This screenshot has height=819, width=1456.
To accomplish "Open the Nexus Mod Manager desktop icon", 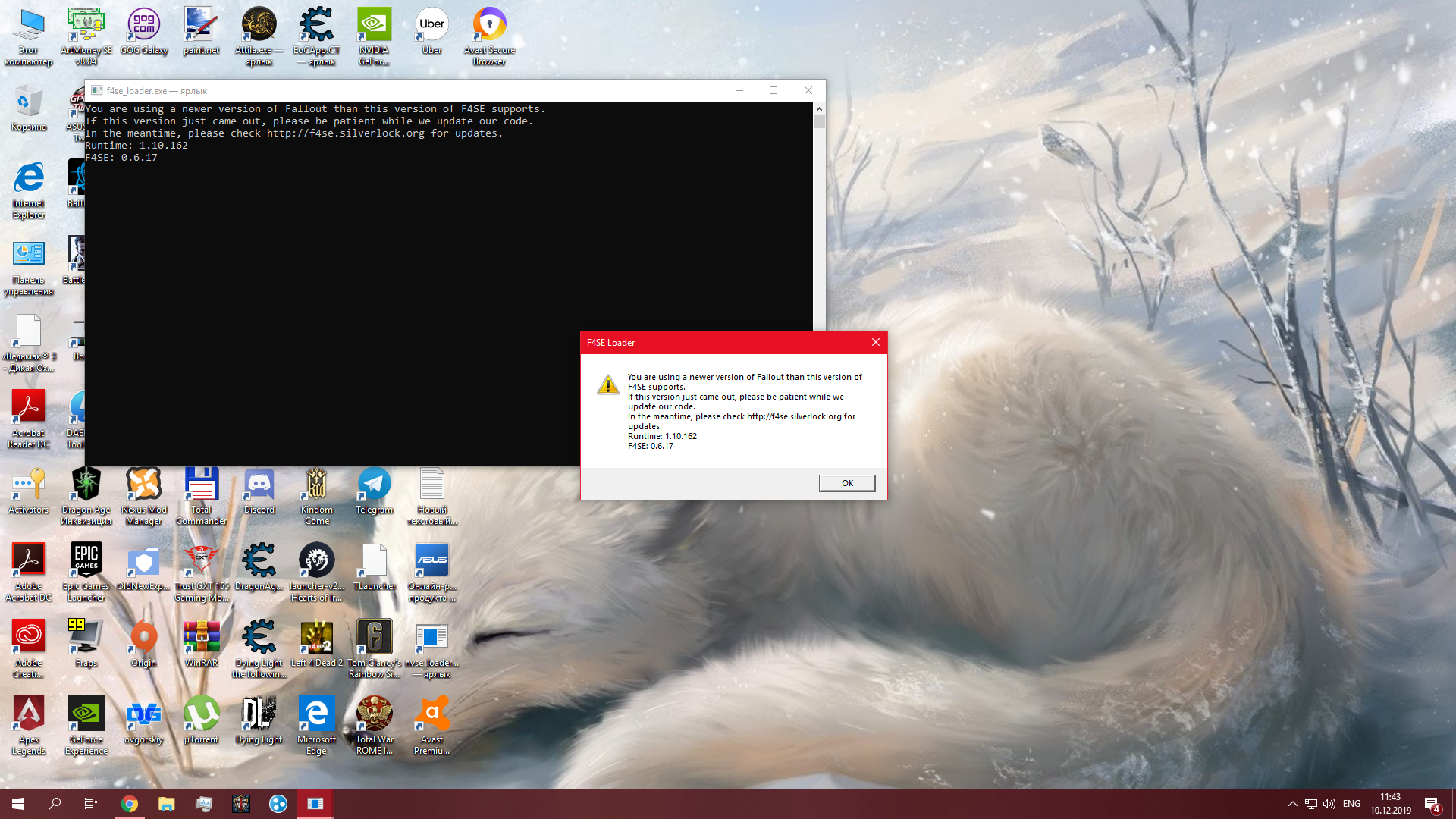I will coord(144,485).
